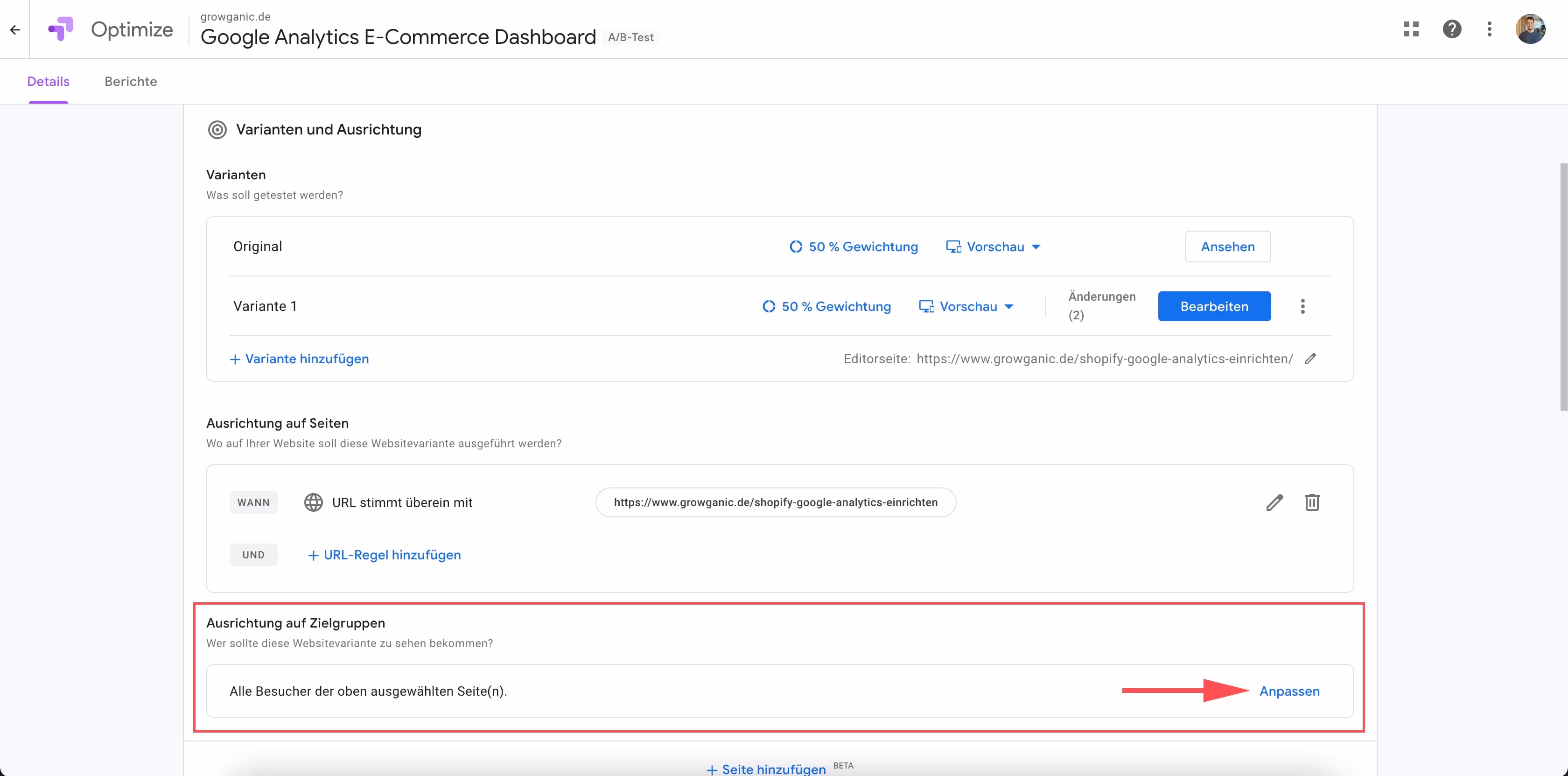Open Variante 1 three-dot options menu

(1302, 306)
